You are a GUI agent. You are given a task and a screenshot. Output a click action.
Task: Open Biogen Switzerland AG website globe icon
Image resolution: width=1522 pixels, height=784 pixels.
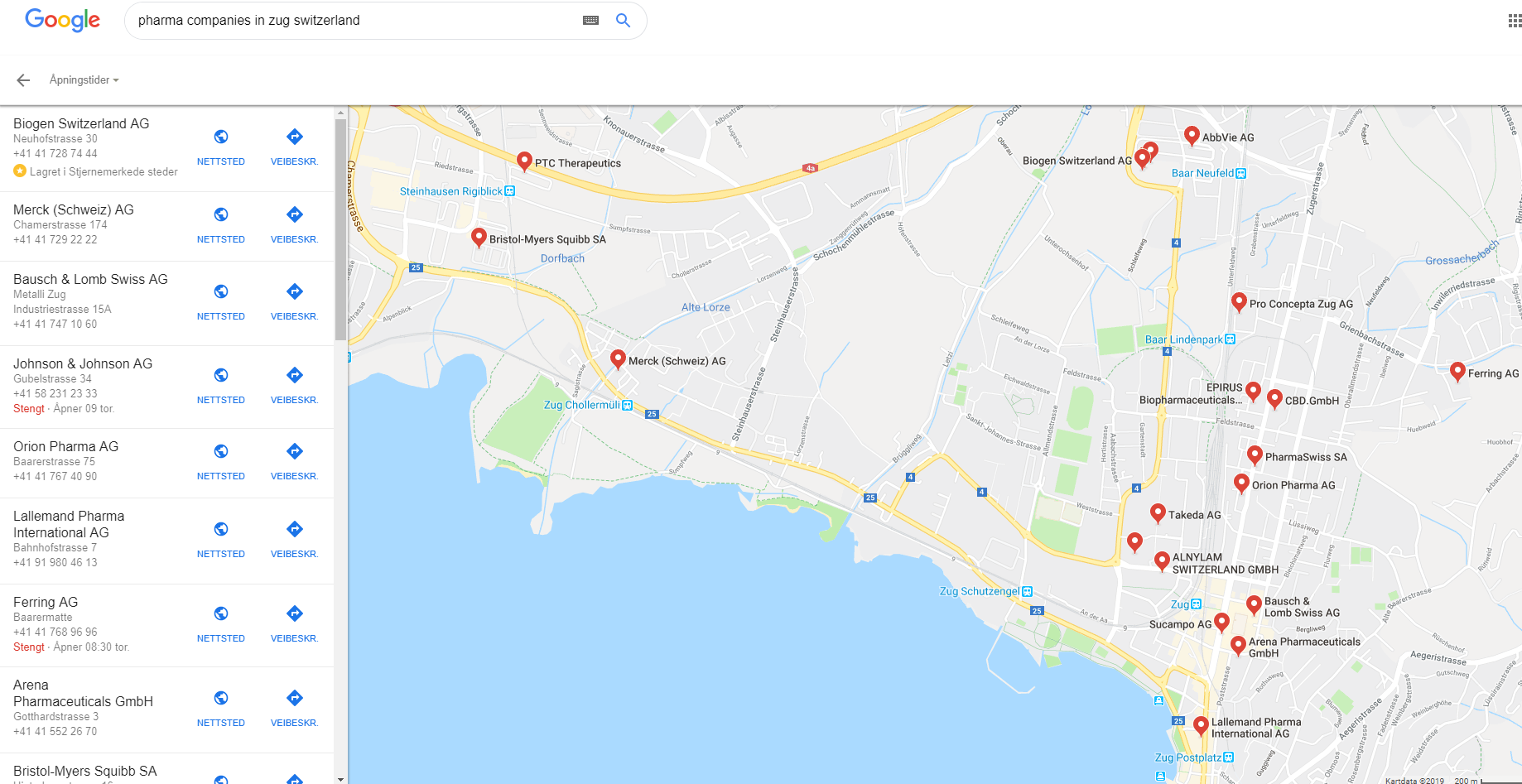tap(221, 137)
